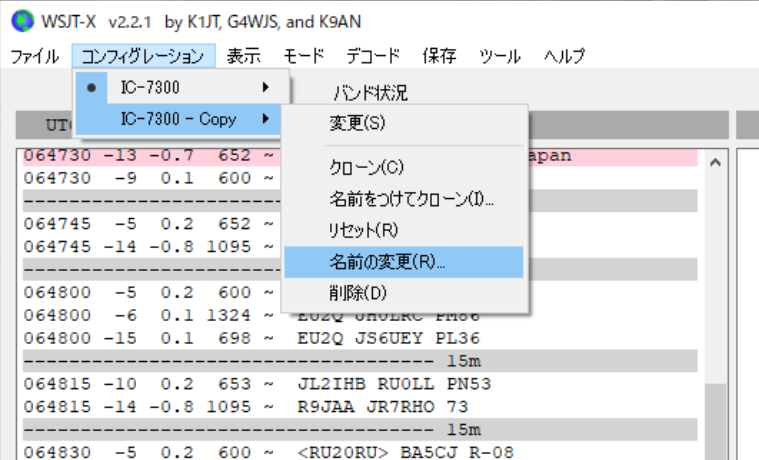Choose クローン(C) in the submenu
The width and height of the screenshot is (759, 460).
[x=404, y=168]
